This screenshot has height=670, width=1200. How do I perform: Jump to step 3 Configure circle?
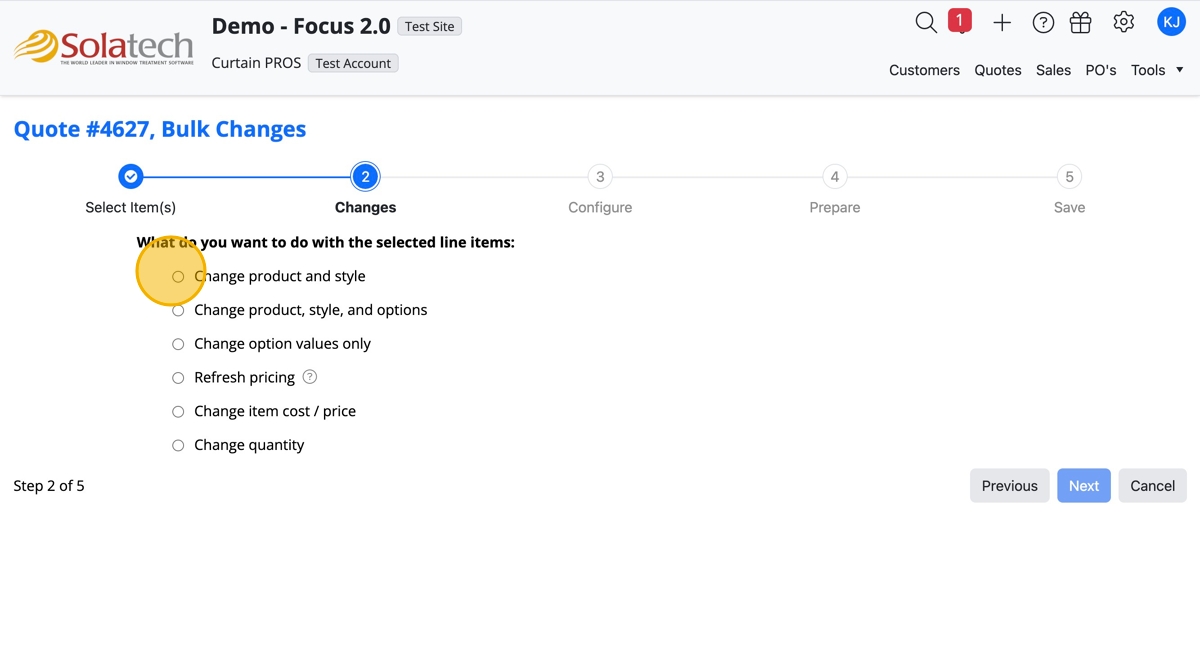pos(600,177)
